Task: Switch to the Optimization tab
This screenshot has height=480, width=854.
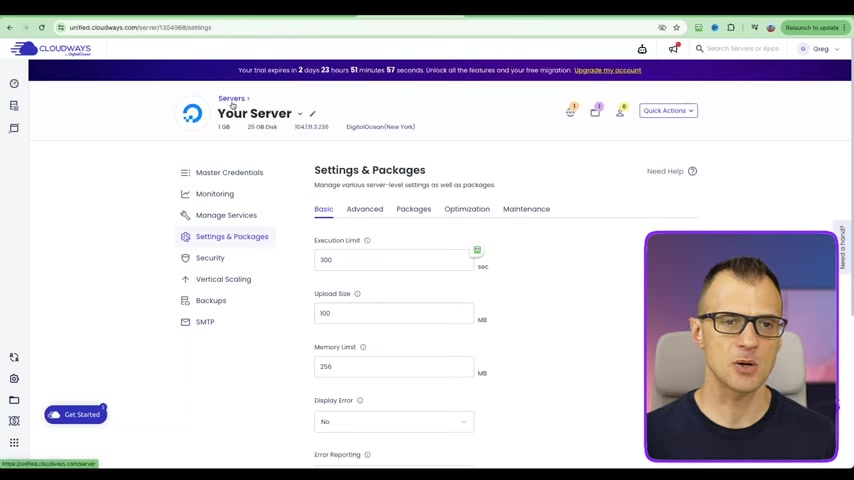Action: click(467, 209)
